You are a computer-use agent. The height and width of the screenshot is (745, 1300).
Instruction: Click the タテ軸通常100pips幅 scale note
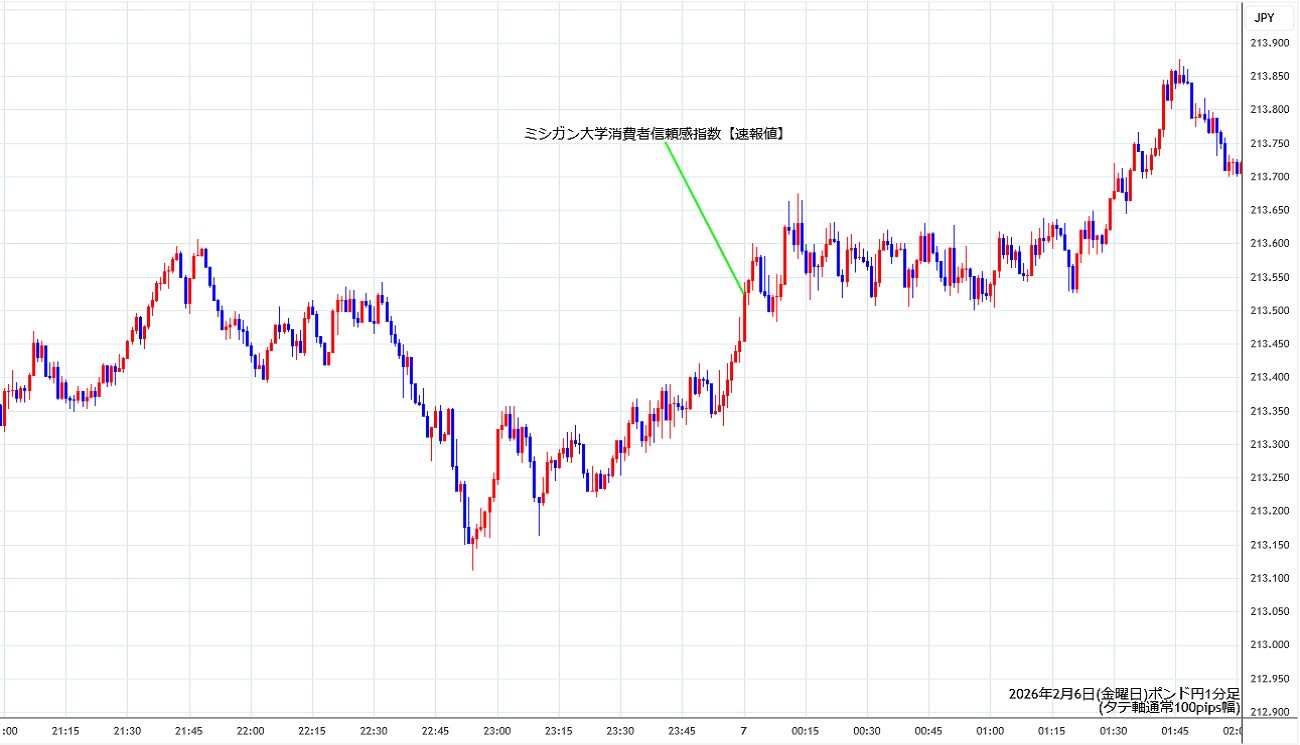pos(1169,707)
